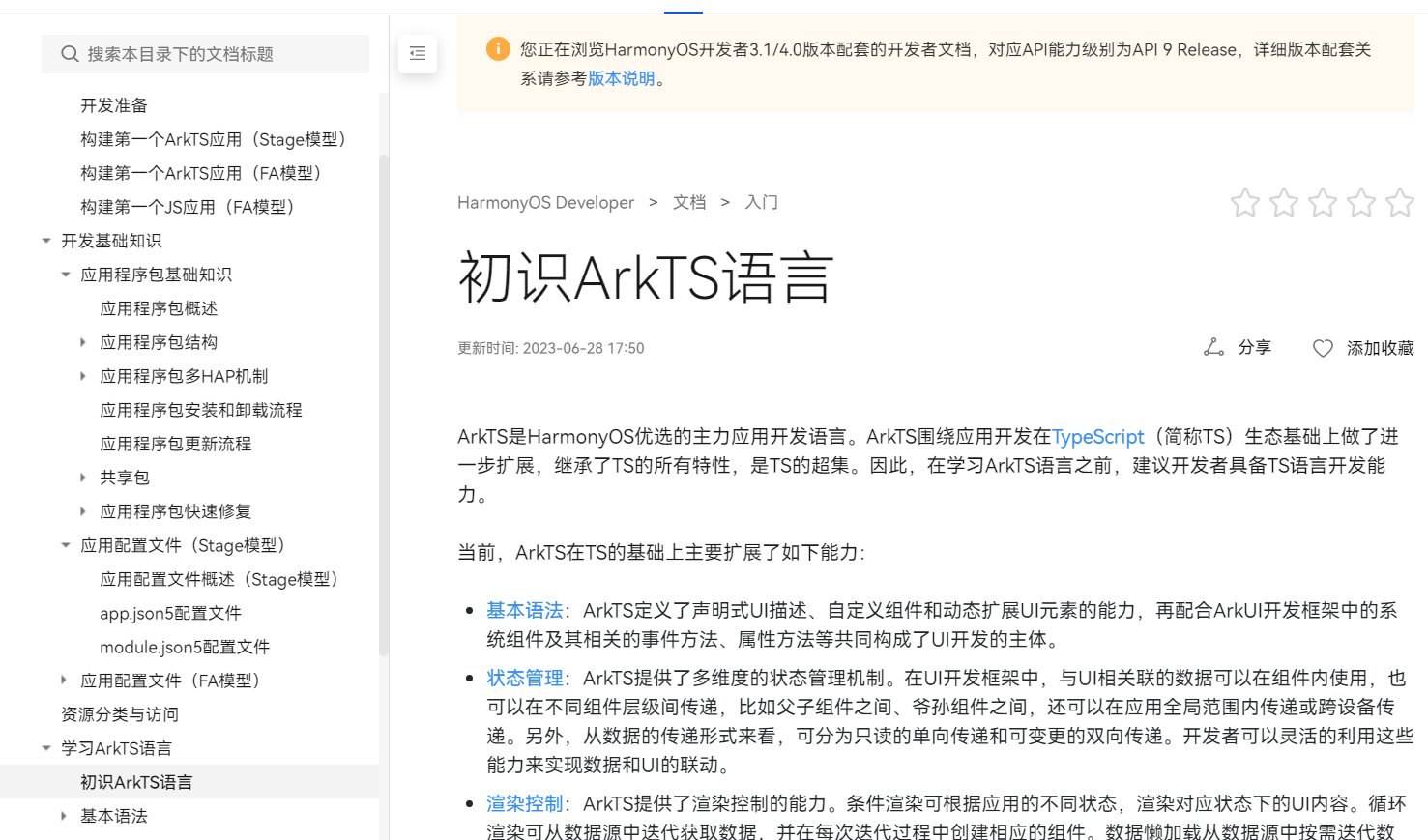Click the share icon beside 分享
The image size is (1428, 840).
(1213, 347)
